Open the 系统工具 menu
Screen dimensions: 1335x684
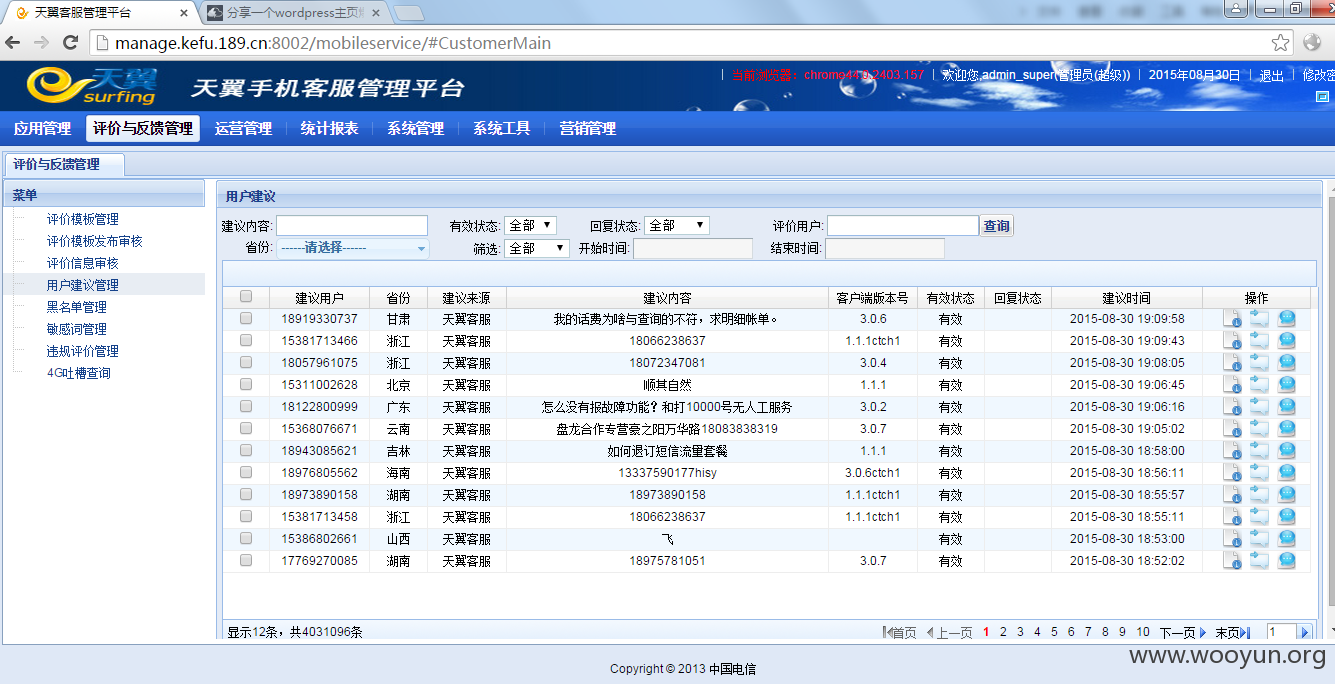pyautogui.click(x=501, y=128)
